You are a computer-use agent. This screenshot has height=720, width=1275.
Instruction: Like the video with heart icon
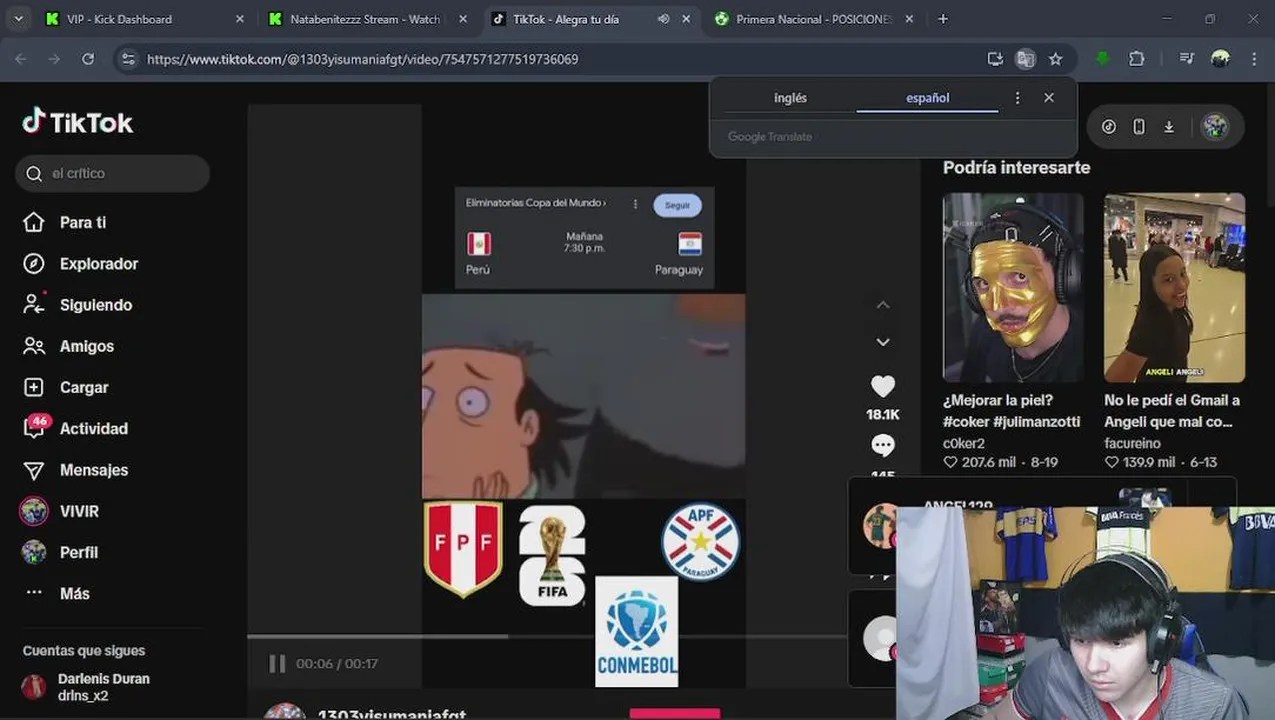tap(882, 386)
